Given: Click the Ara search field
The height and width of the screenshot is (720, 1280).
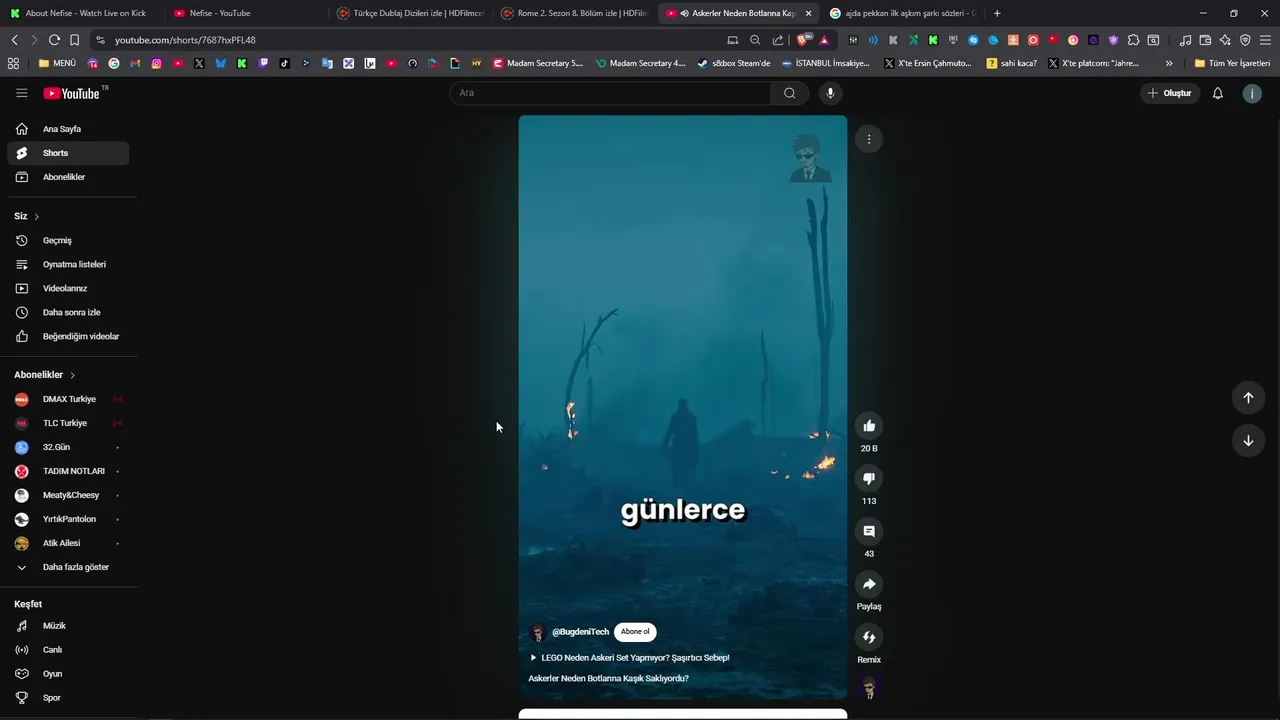Looking at the screenshot, I should pyautogui.click(x=610, y=93).
